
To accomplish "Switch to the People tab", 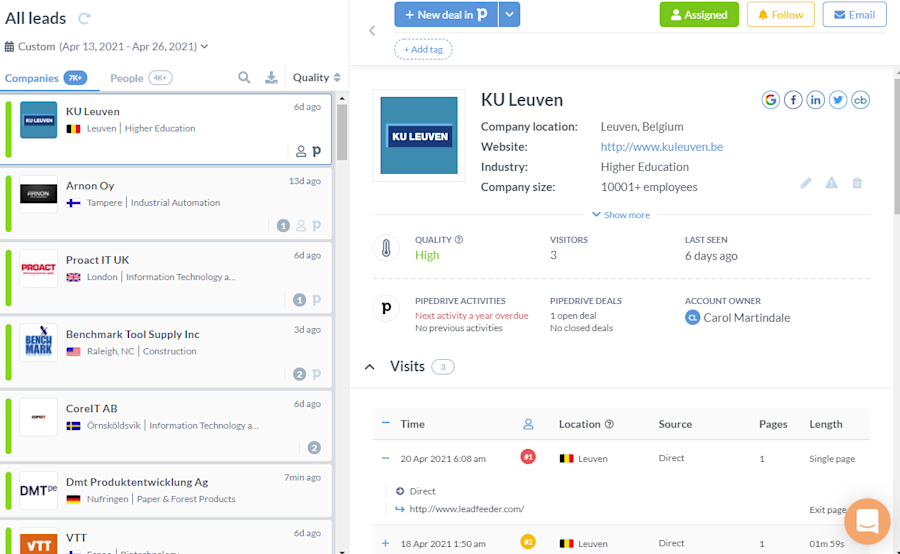I will (x=141, y=78).
